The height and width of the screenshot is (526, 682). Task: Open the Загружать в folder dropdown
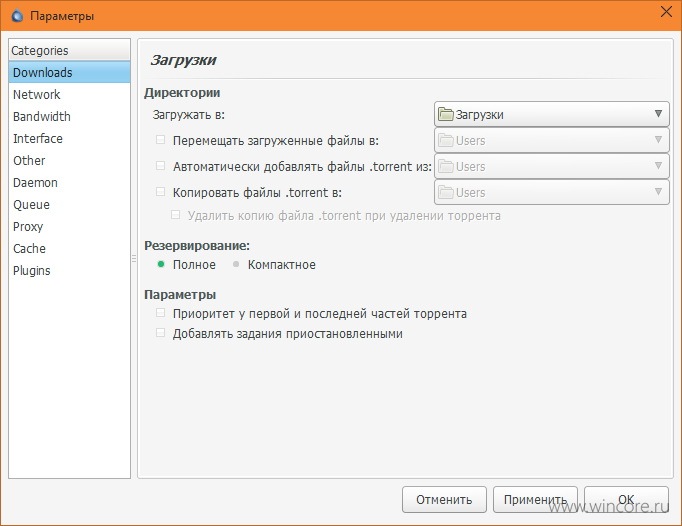pos(552,114)
